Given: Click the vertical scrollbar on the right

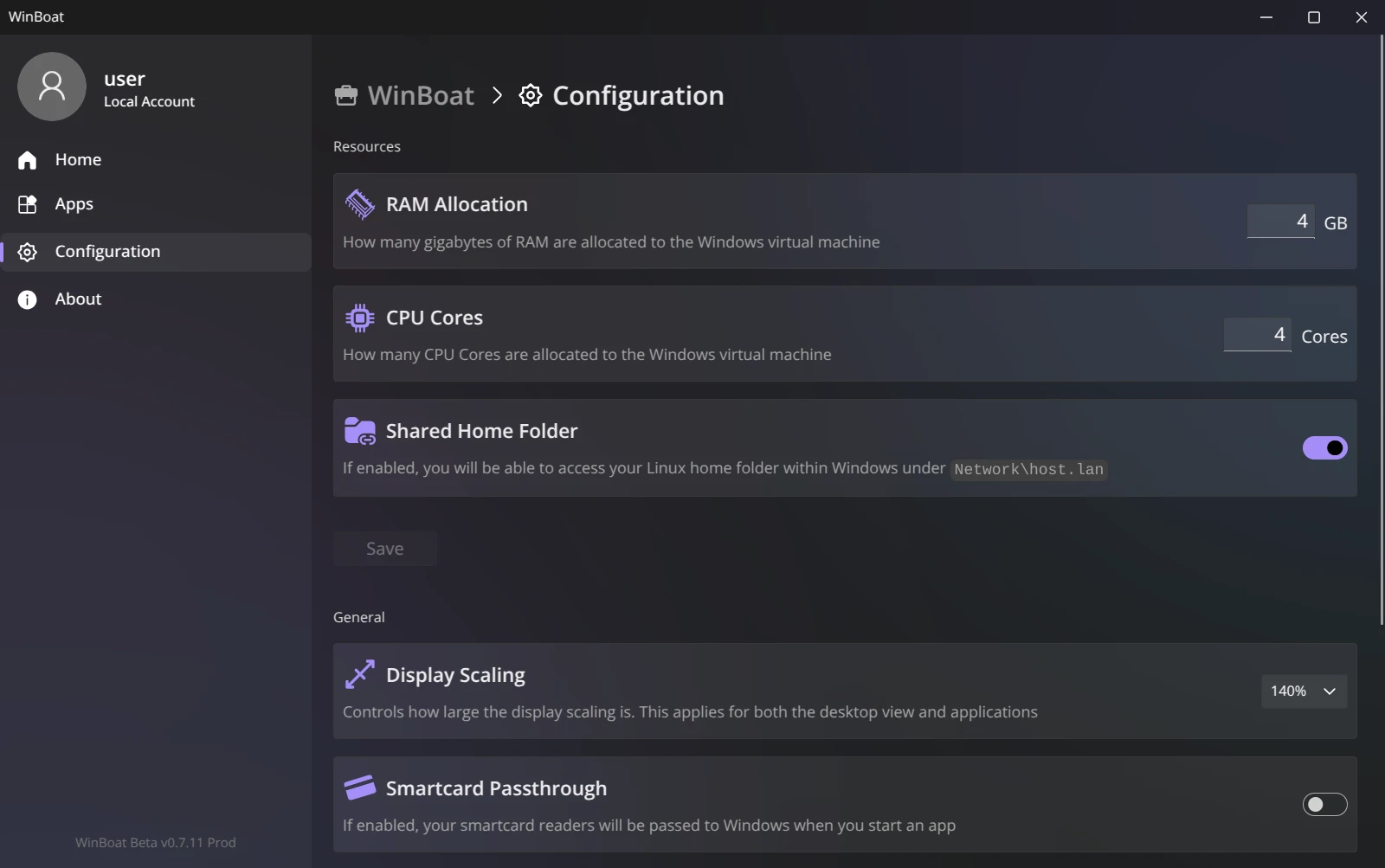Looking at the screenshot, I should (x=1382, y=329).
